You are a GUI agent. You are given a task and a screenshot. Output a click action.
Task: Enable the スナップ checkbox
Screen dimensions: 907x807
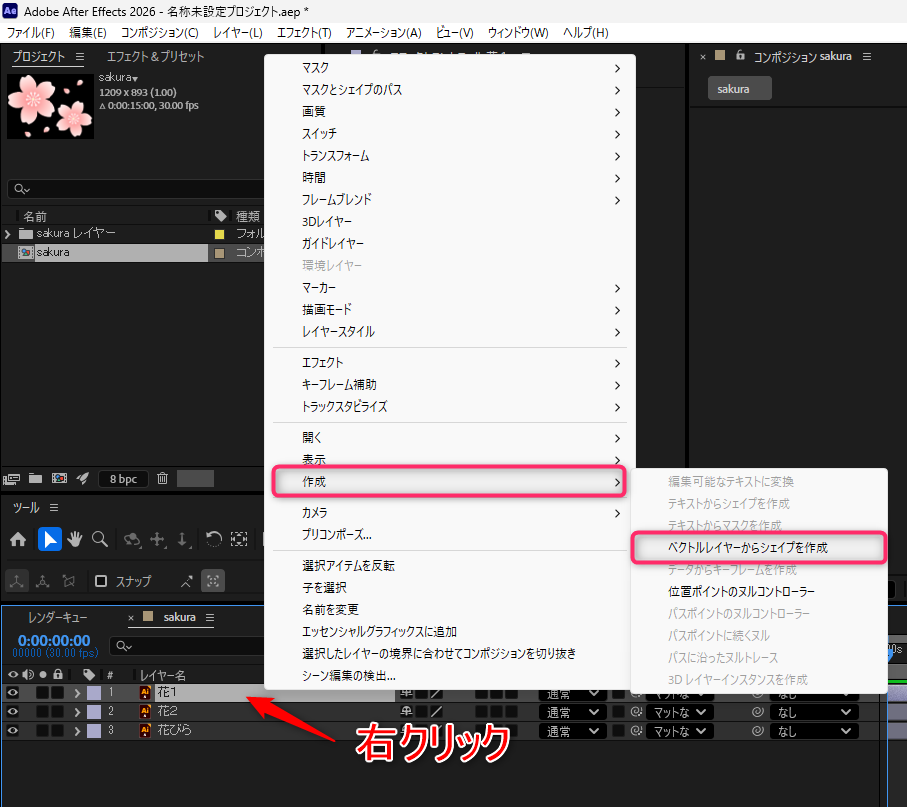click(101, 581)
